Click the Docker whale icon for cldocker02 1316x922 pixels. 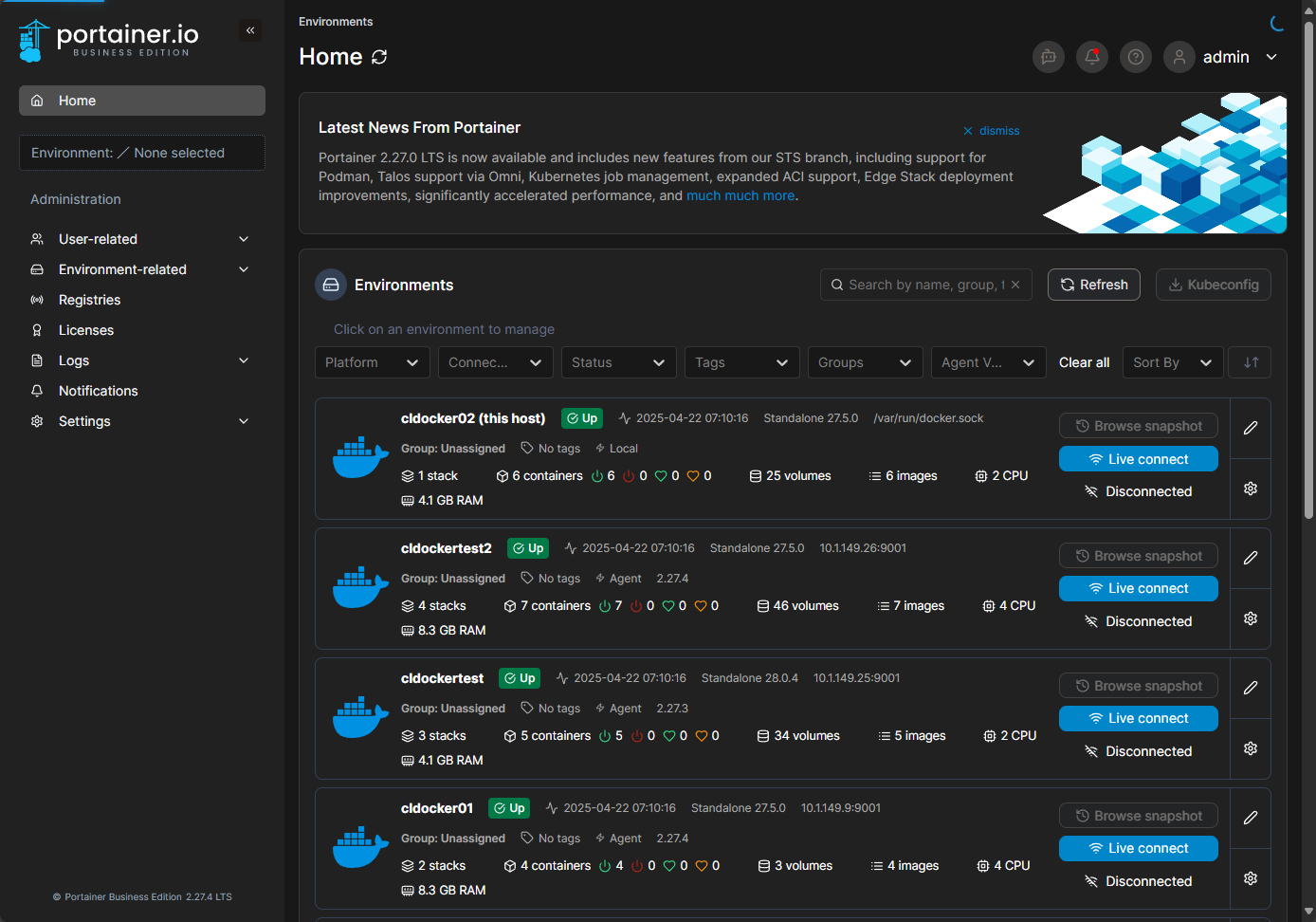tap(360, 458)
